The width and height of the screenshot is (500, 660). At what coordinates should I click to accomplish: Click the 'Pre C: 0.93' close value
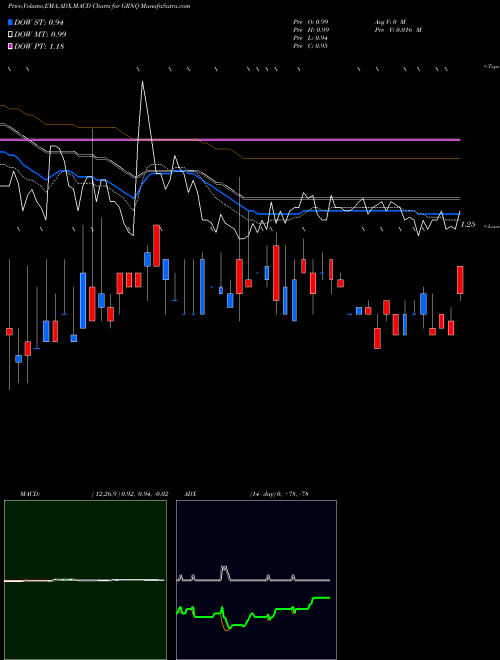(311, 45)
